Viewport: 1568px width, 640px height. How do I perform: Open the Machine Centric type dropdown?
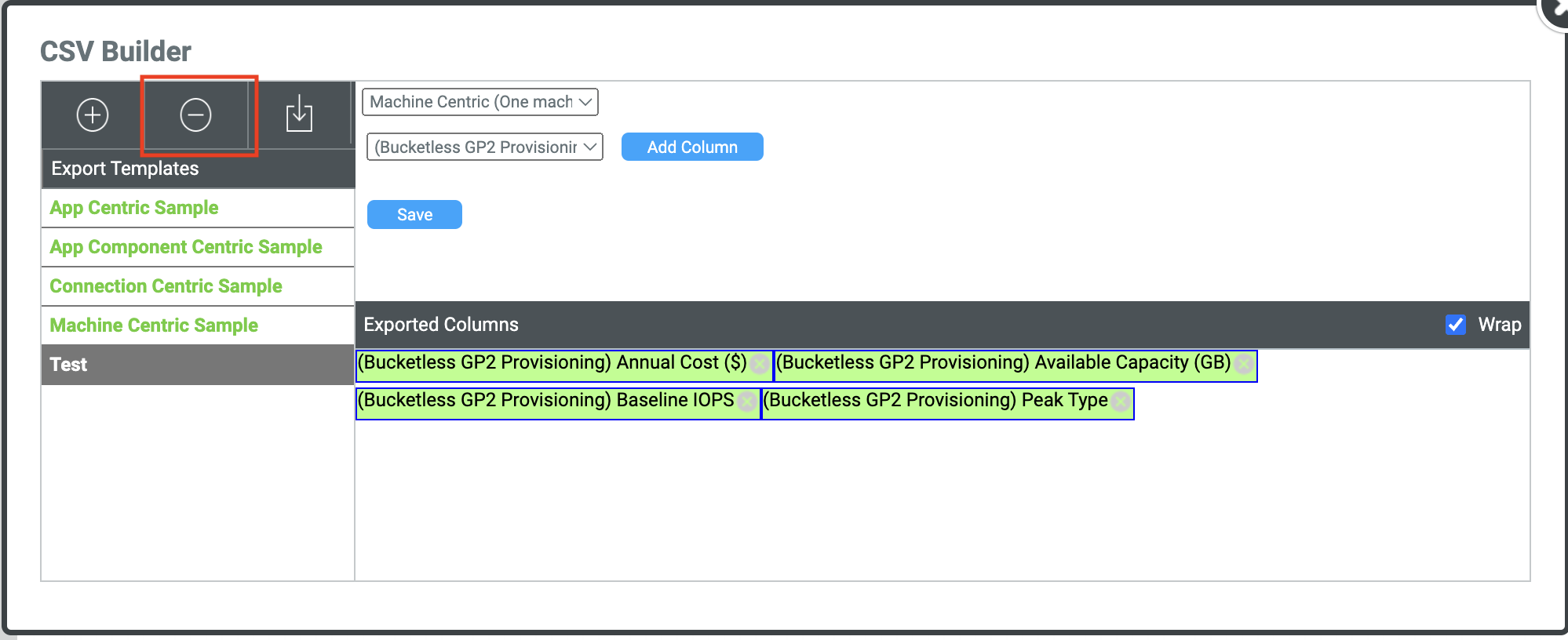point(480,102)
